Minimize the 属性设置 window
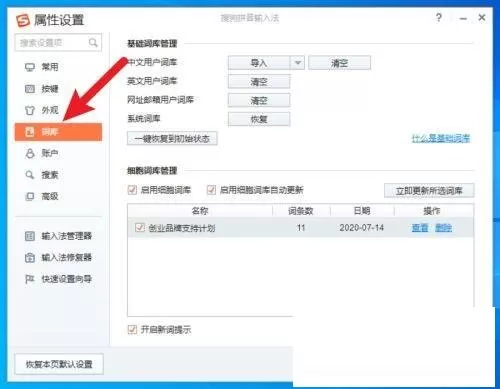Image resolution: width=500 pixels, height=389 pixels. pyautogui.click(x=463, y=19)
